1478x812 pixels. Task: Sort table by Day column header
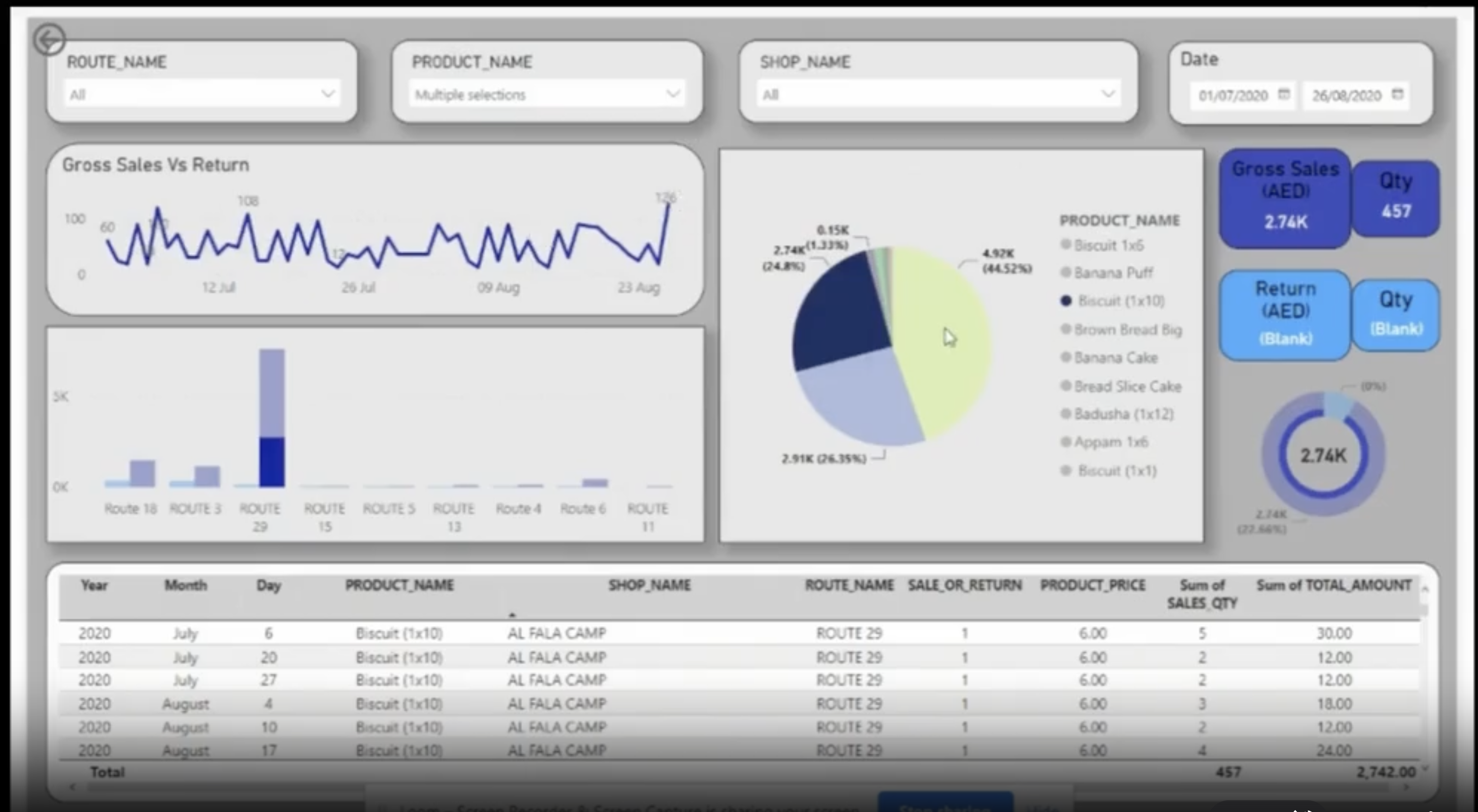coord(269,585)
